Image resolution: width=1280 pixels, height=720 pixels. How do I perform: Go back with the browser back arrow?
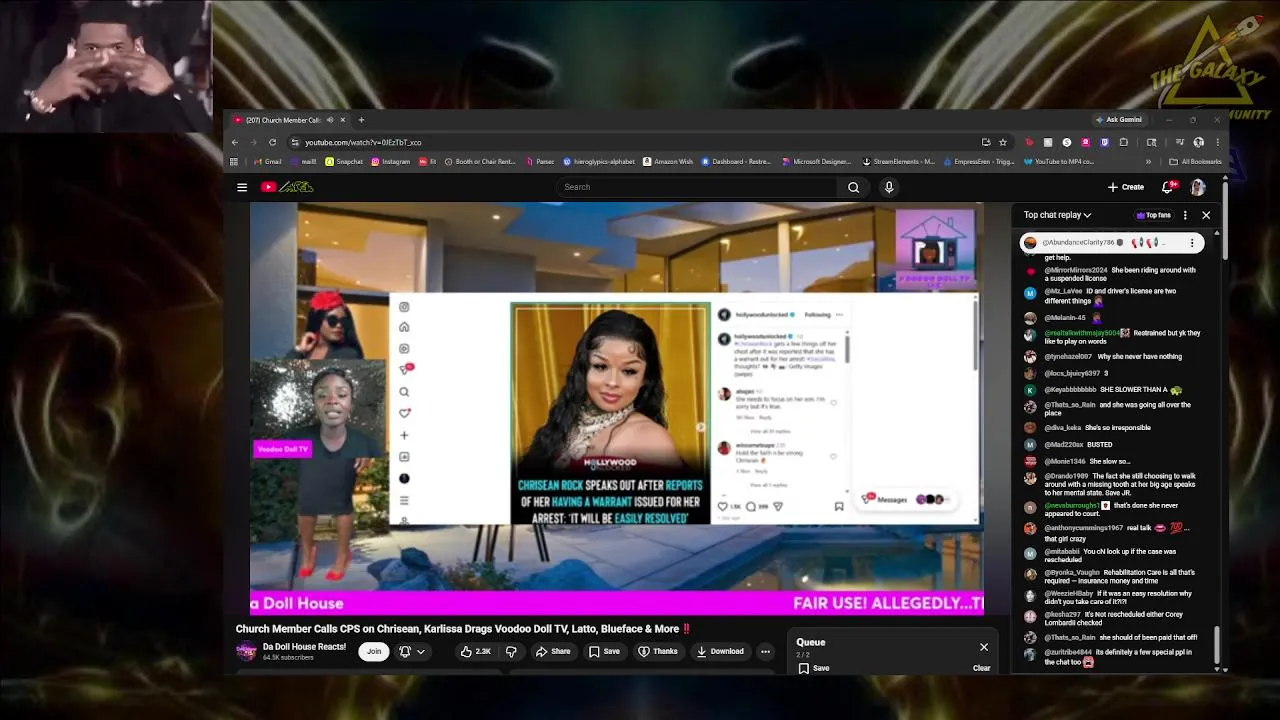pyautogui.click(x=235, y=142)
